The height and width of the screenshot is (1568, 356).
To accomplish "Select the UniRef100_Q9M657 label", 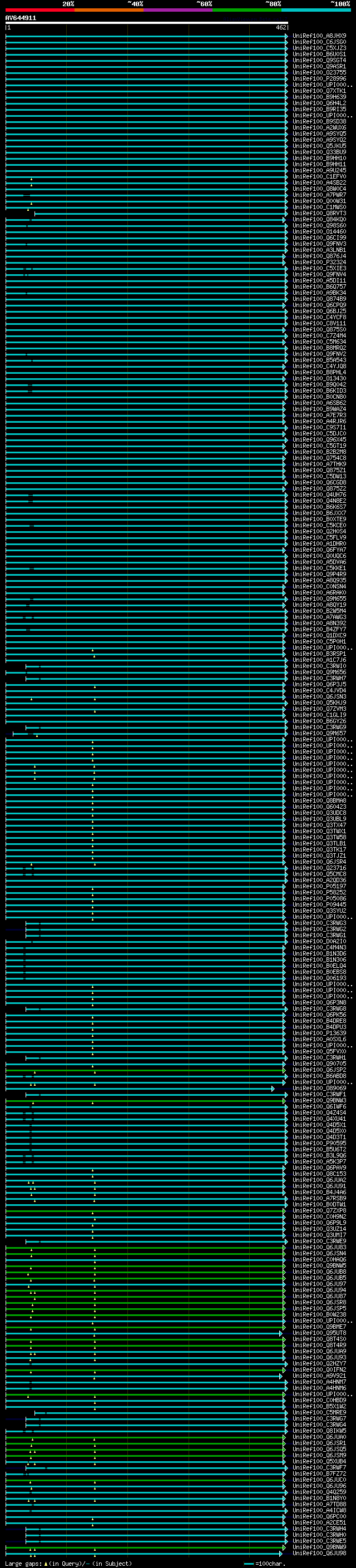I will tap(319, 734).
